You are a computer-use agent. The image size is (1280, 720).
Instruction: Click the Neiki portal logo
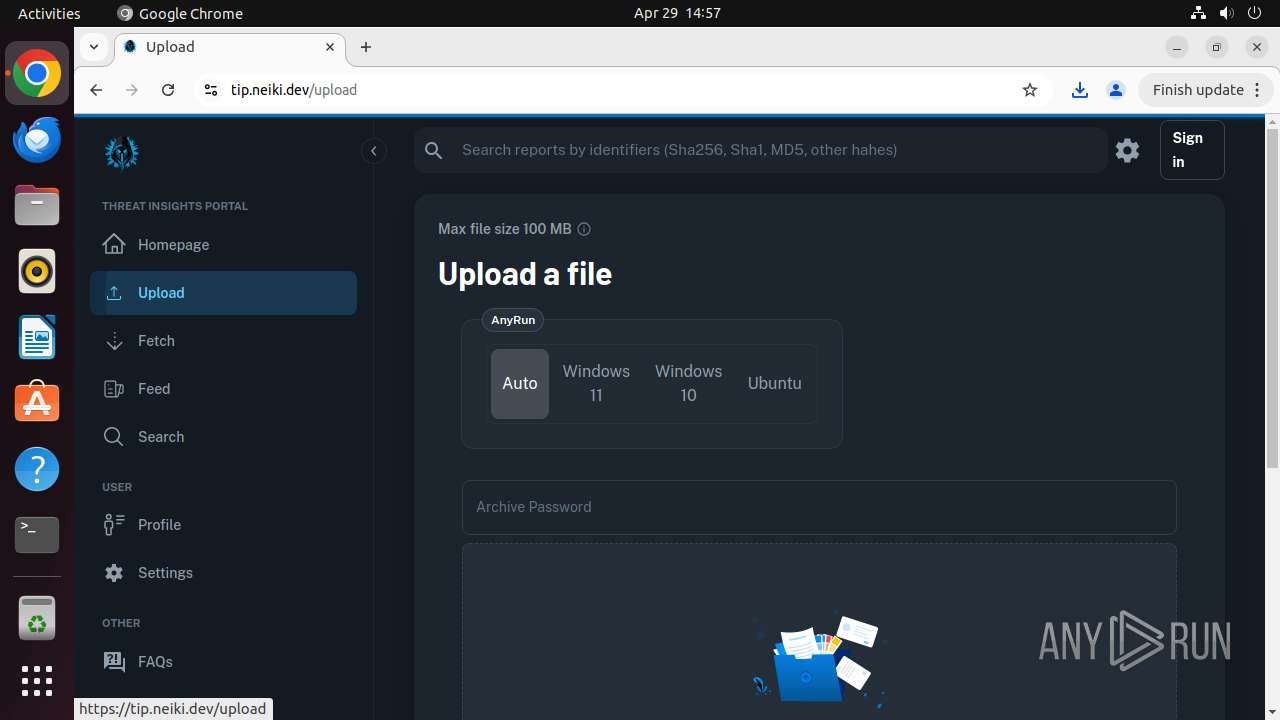(122, 152)
